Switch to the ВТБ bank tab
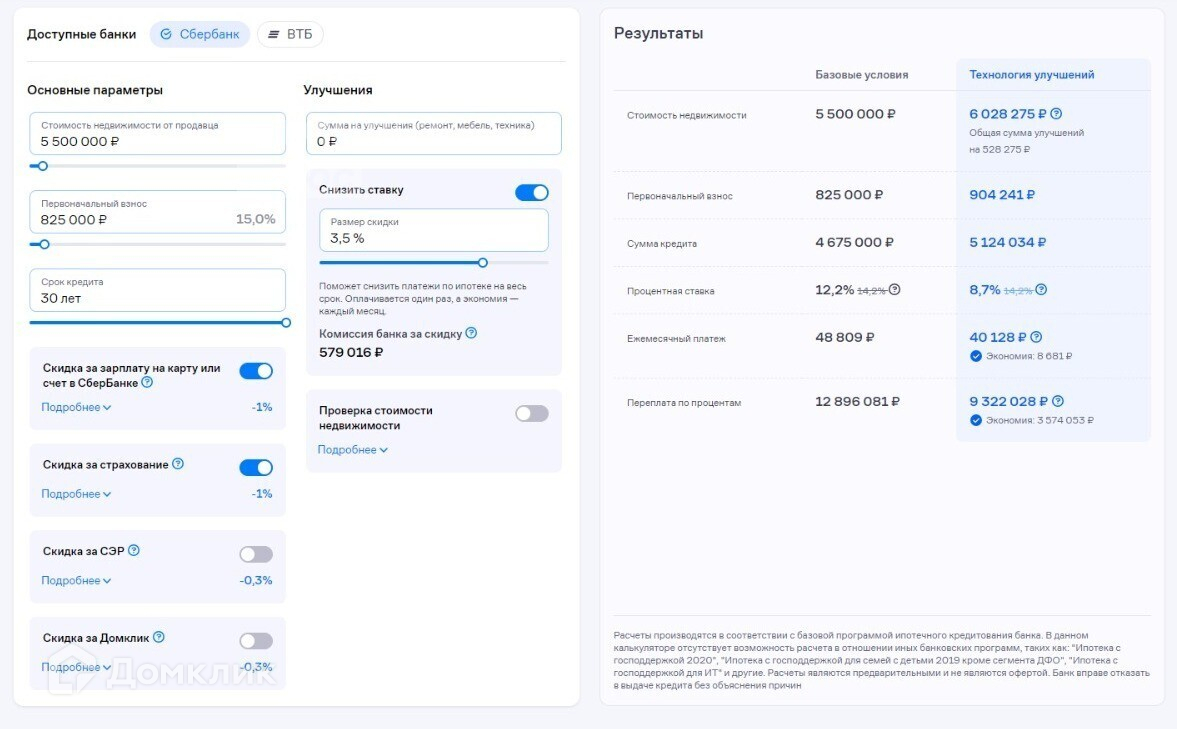This screenshot has height=729, width=1177. coord(290,34)
